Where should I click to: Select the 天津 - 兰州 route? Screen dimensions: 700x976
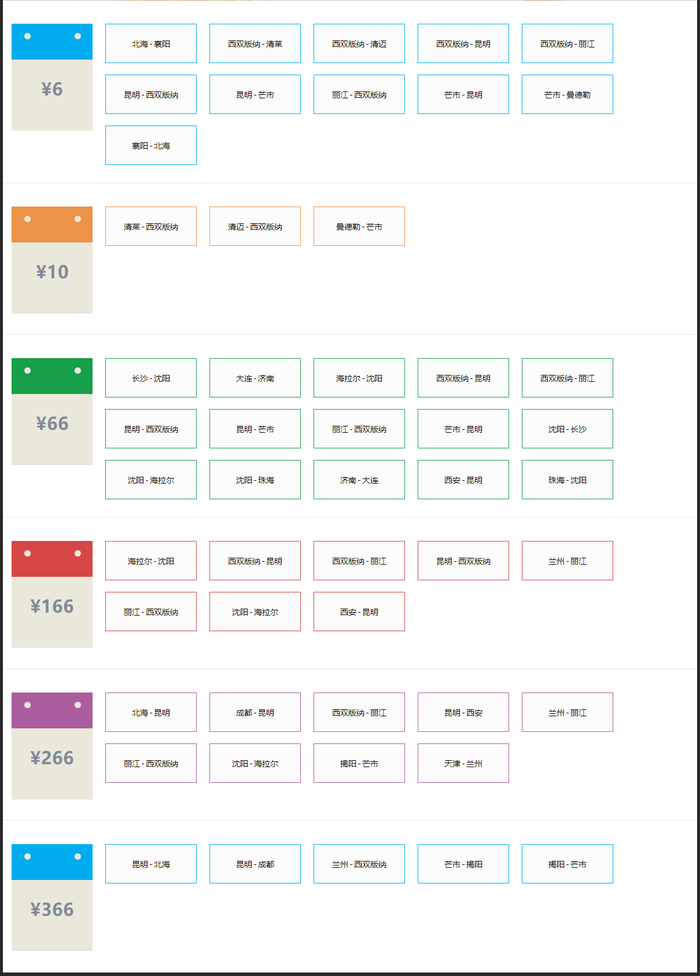[x=463, y=764]
